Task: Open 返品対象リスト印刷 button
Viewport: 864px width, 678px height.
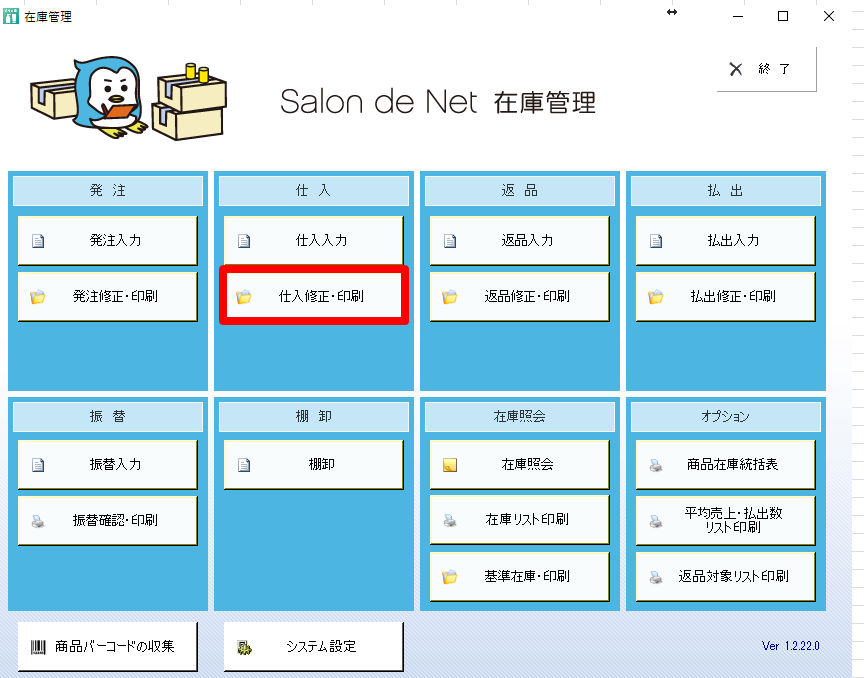Action: tap(726, 577)
